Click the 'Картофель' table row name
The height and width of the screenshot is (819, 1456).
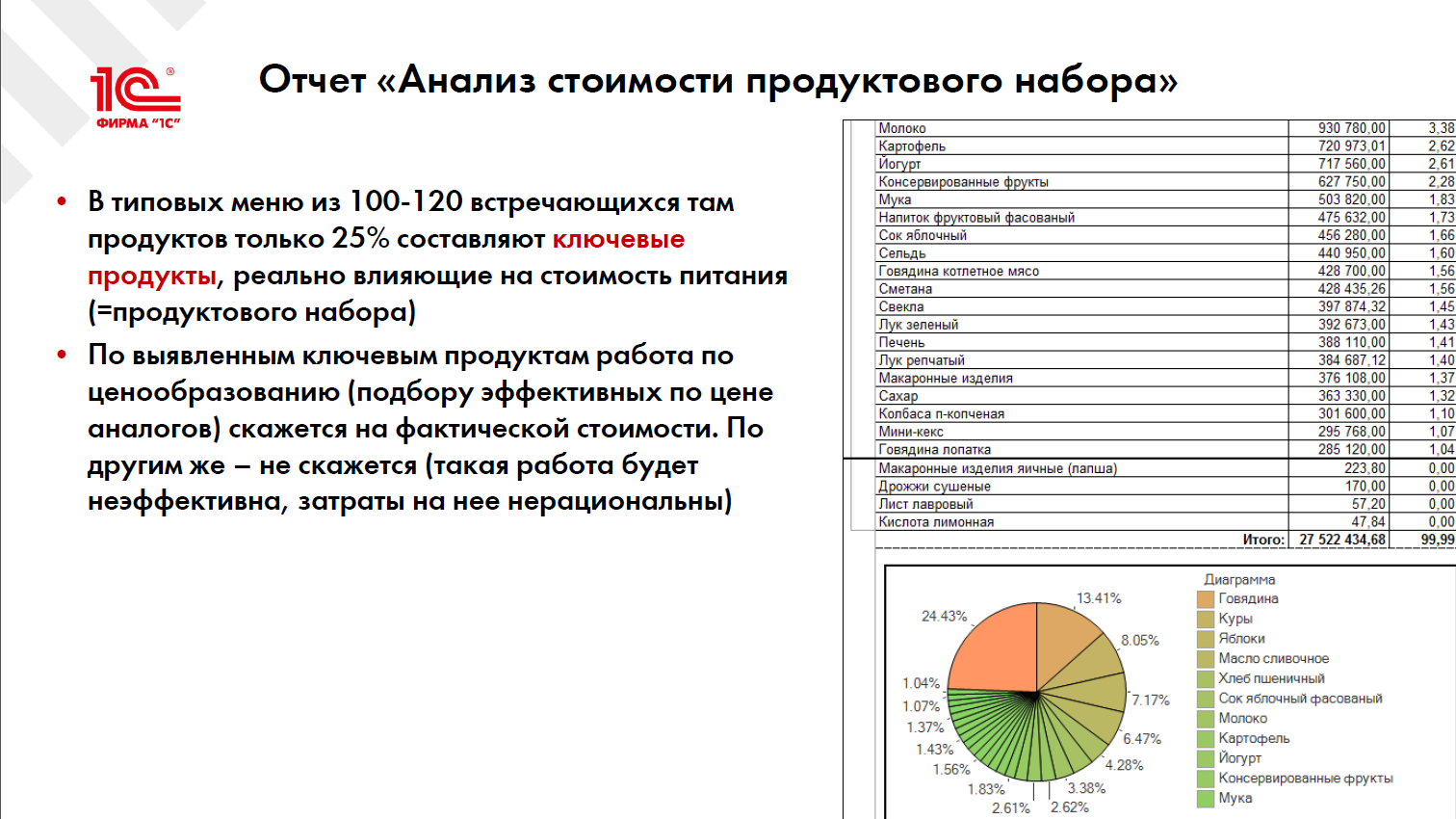click(912, 146)
